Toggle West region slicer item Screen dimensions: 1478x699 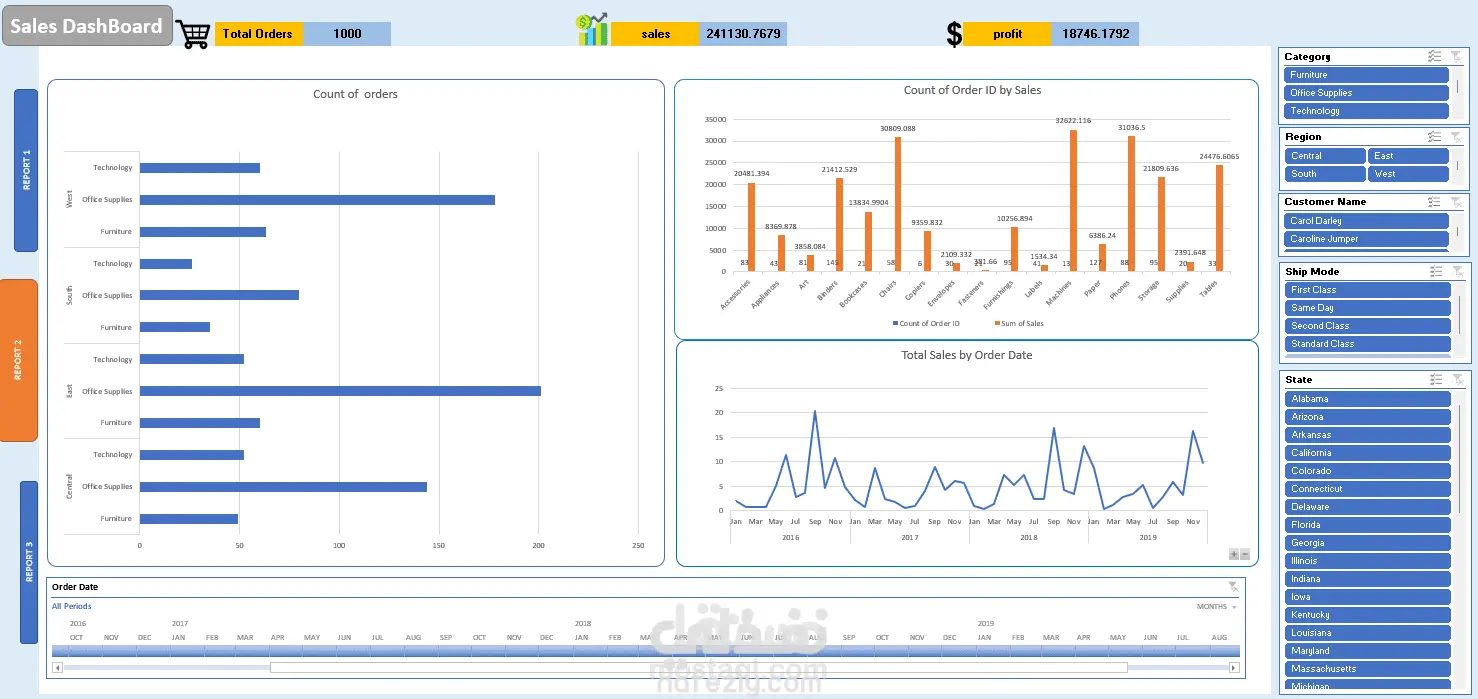1408,174
